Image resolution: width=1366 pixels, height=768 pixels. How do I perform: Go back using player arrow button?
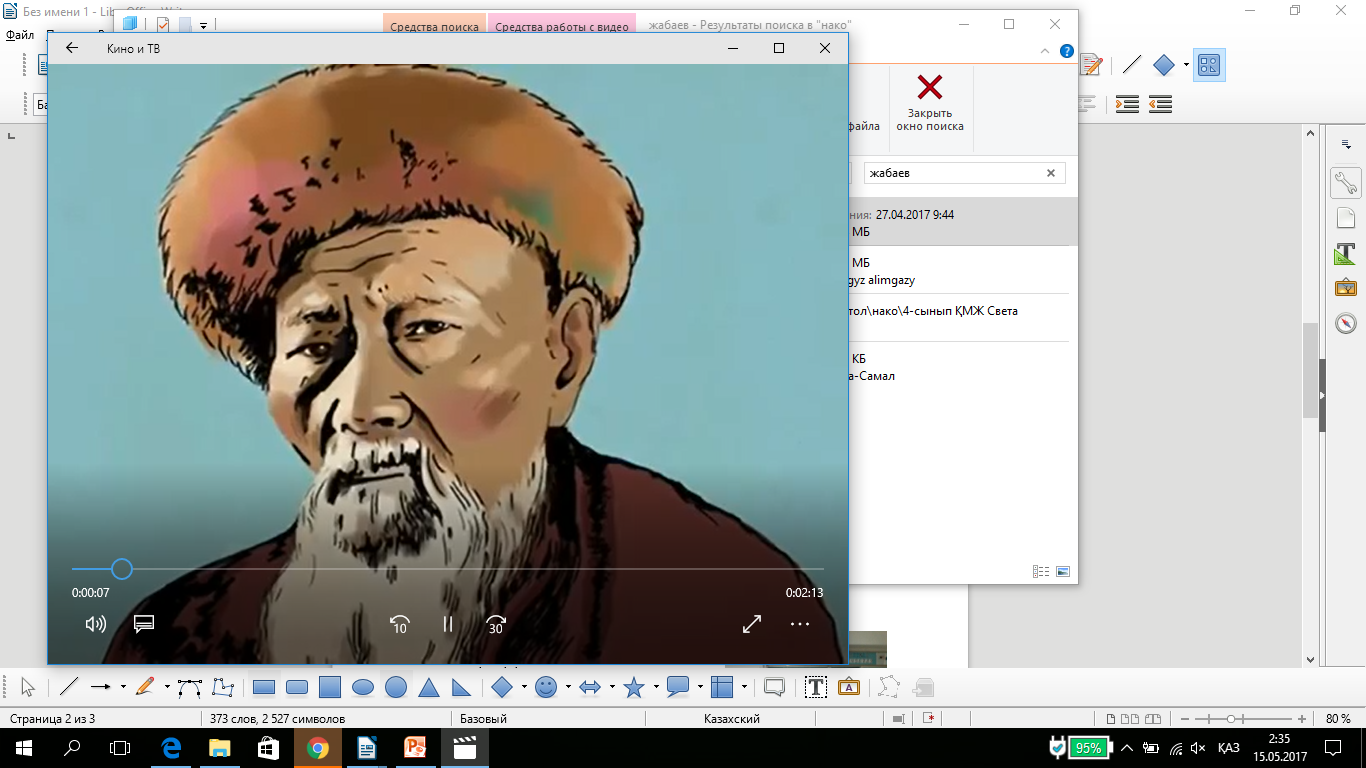[72, 48]
